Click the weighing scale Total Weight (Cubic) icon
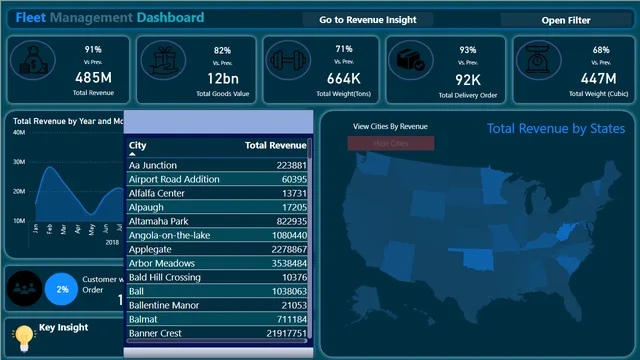The width and height of the screenshot is (640, 360). [x=538, y=60]
